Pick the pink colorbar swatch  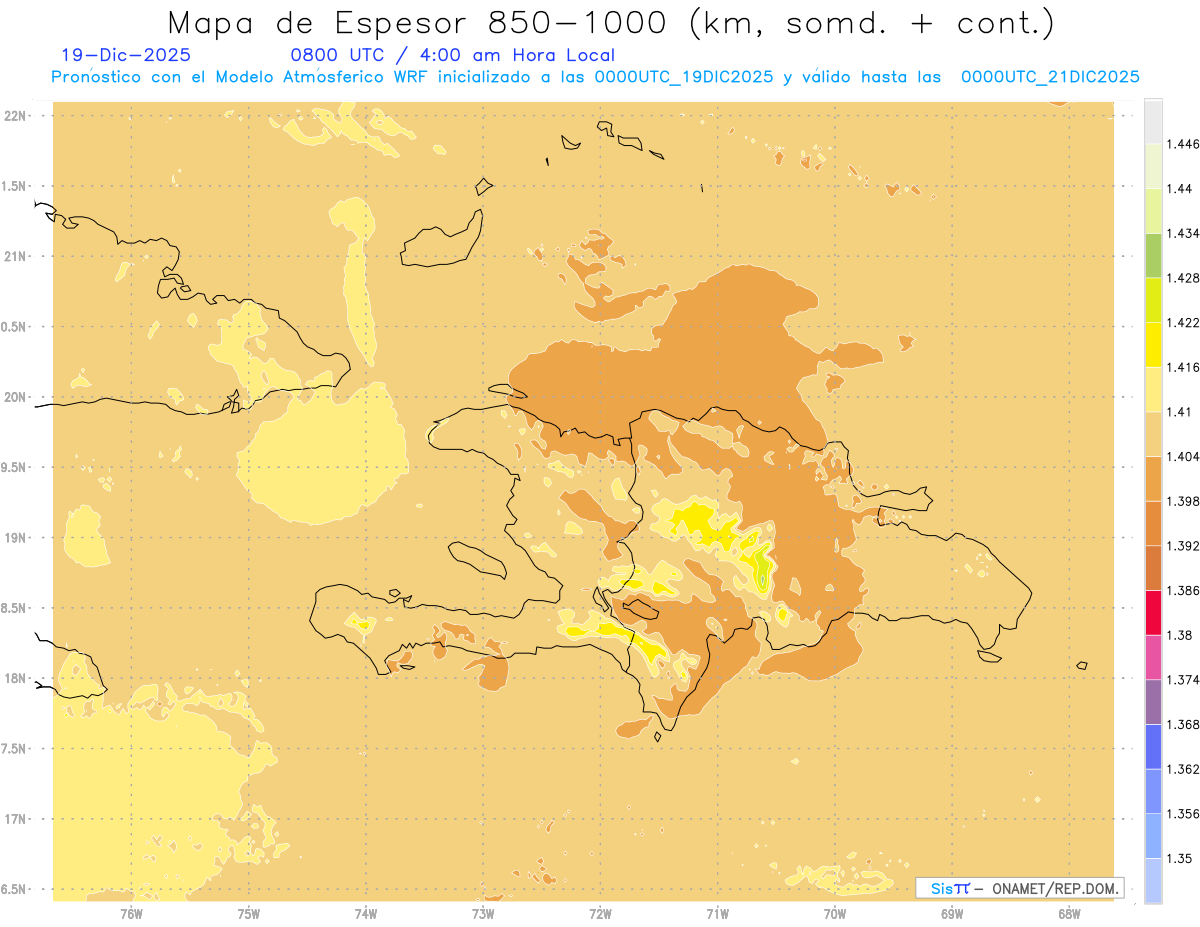[x=1153, y=657]
